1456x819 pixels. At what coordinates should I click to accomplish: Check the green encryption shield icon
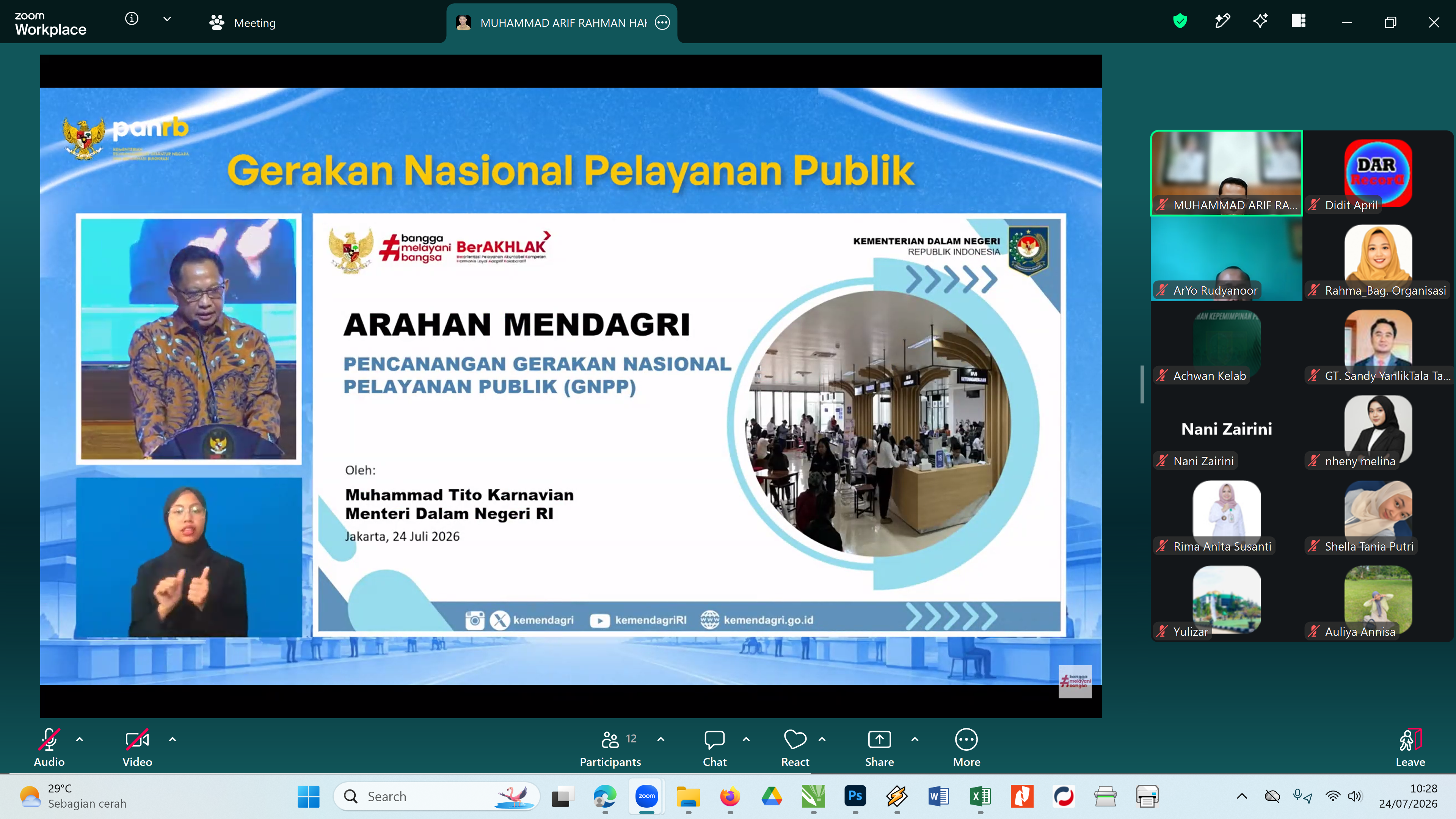pyautogui.click(x=1180, y=22)
